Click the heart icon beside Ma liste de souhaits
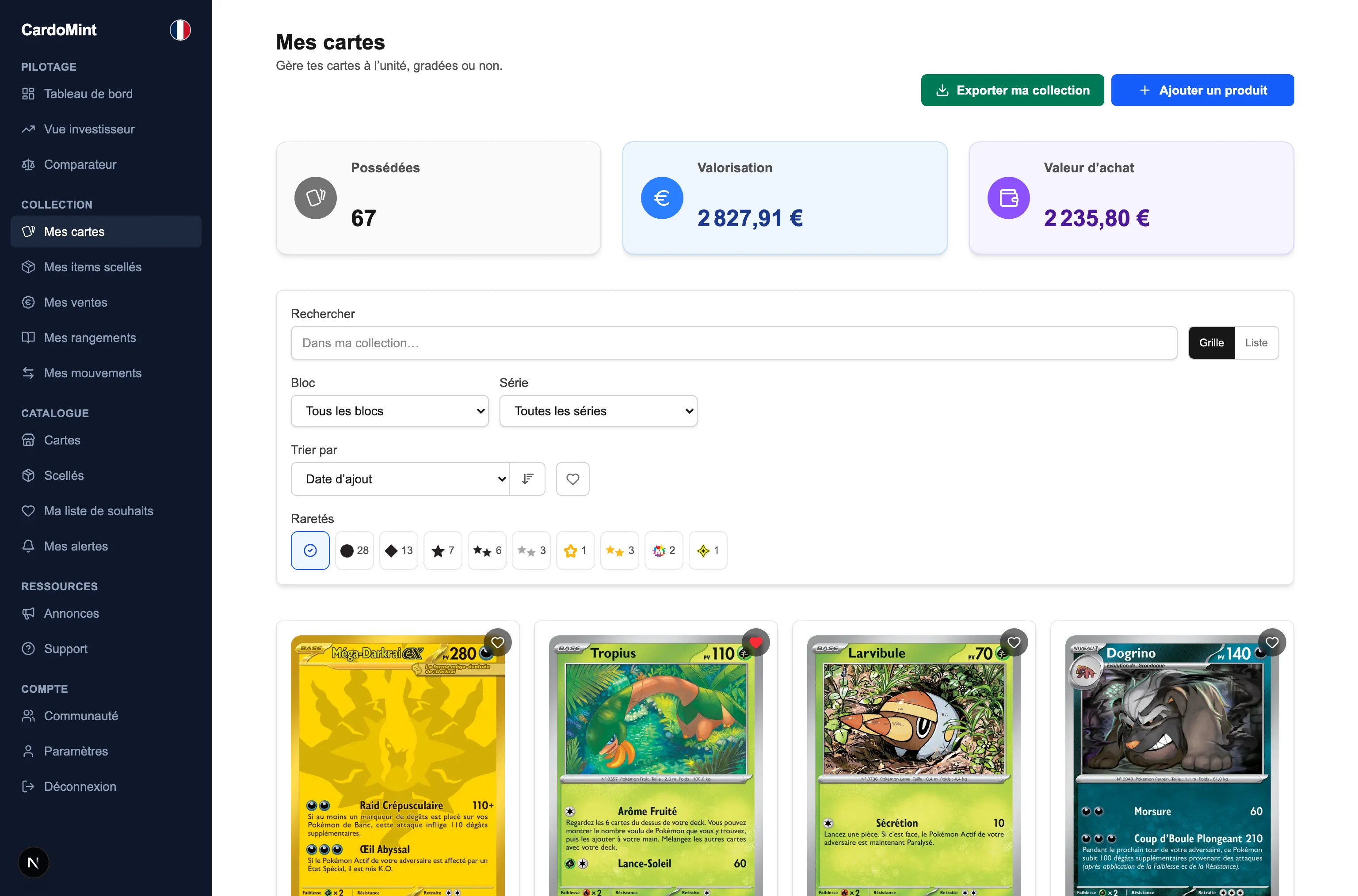1358x896 pixels. tap(28, 511)
